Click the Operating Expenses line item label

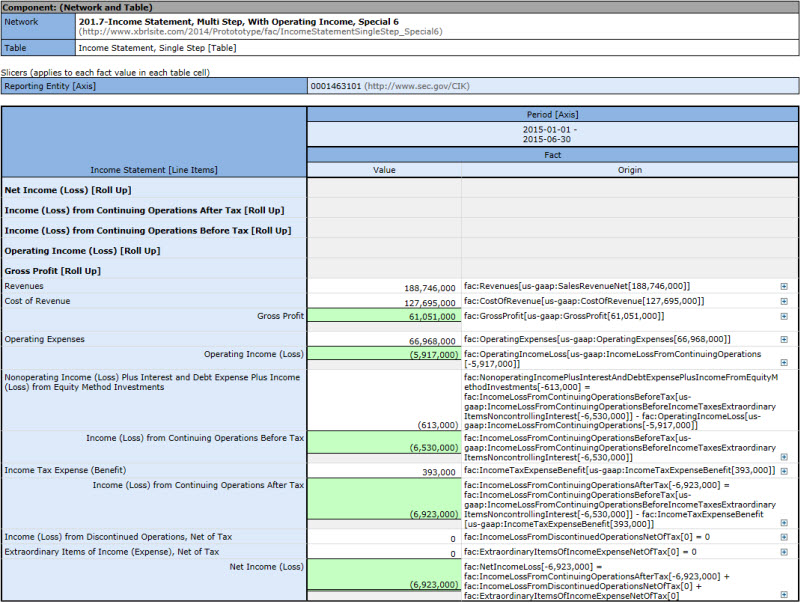[44, 339]
